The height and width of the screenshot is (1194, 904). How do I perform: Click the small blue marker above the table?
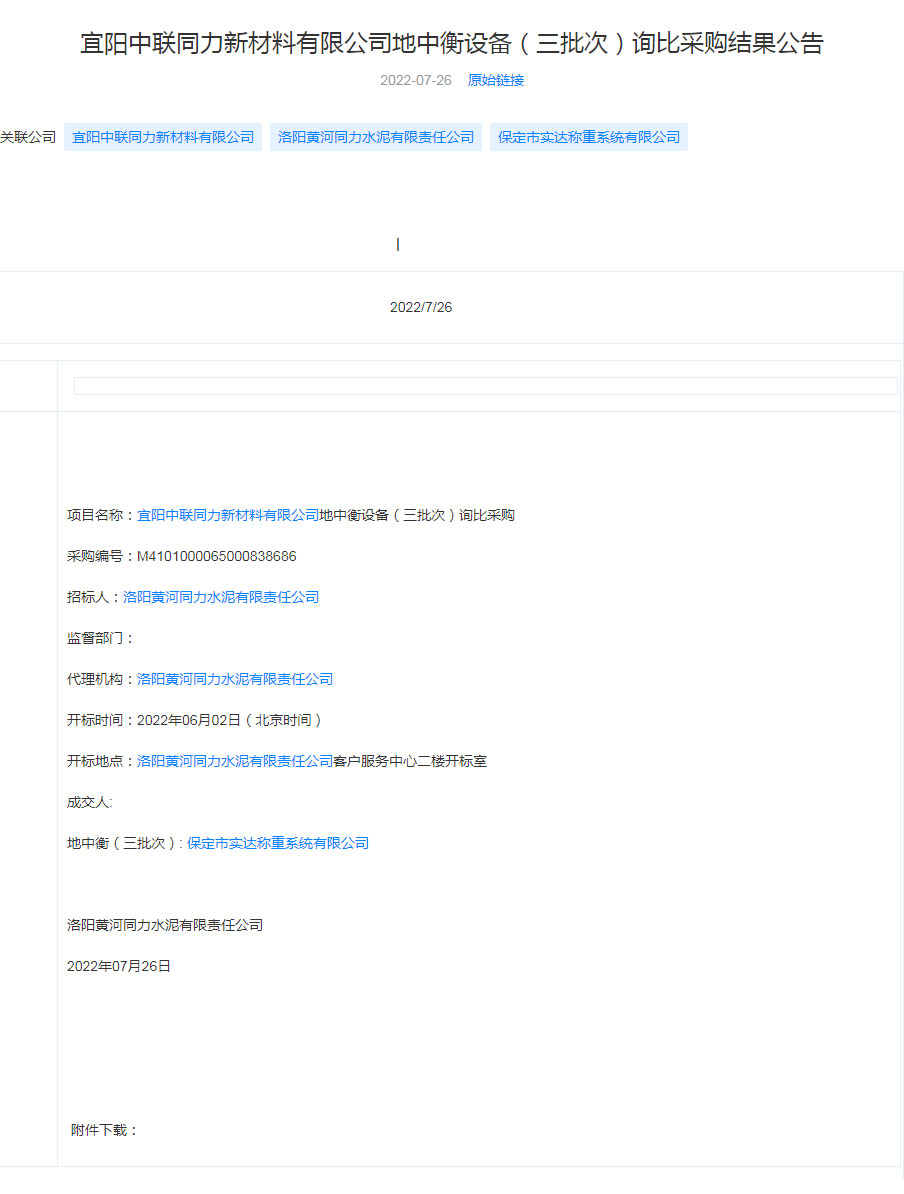398,244
